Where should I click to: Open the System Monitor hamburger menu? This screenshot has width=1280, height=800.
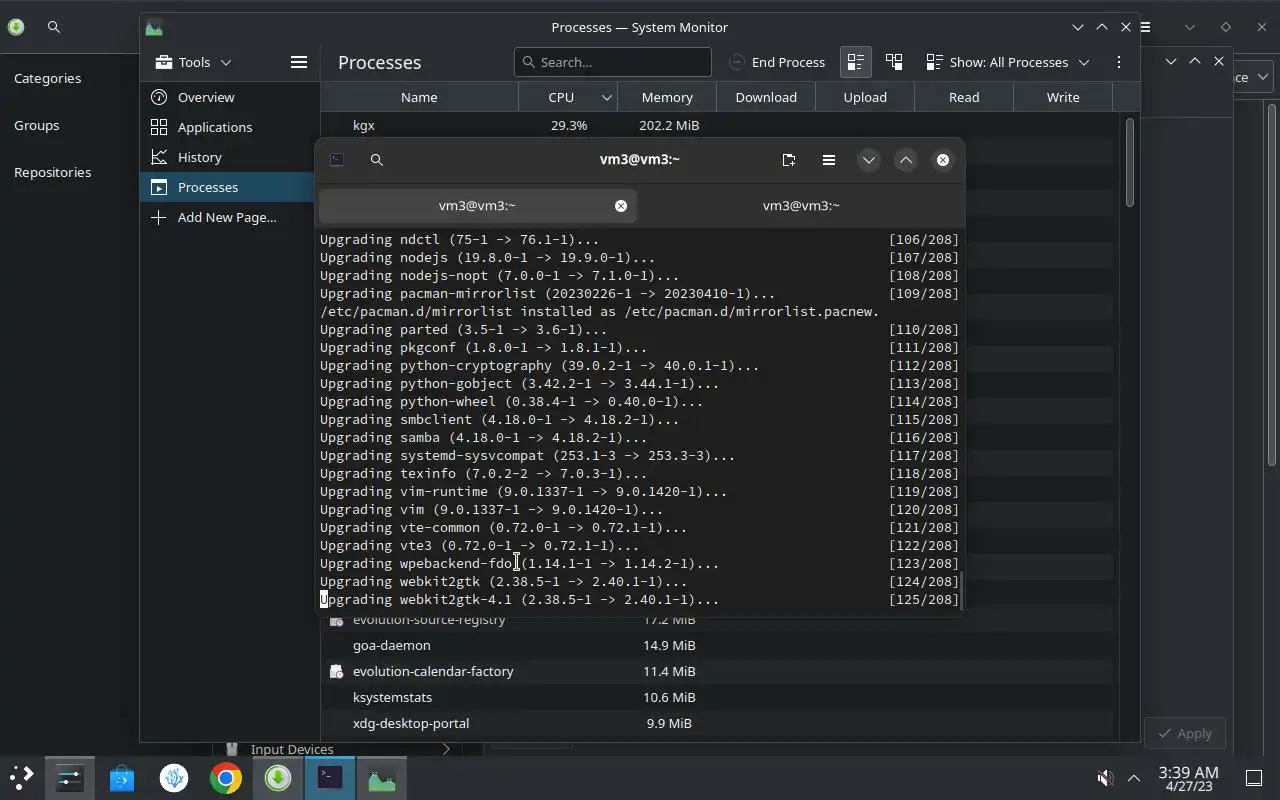click(x=298, y=62)
